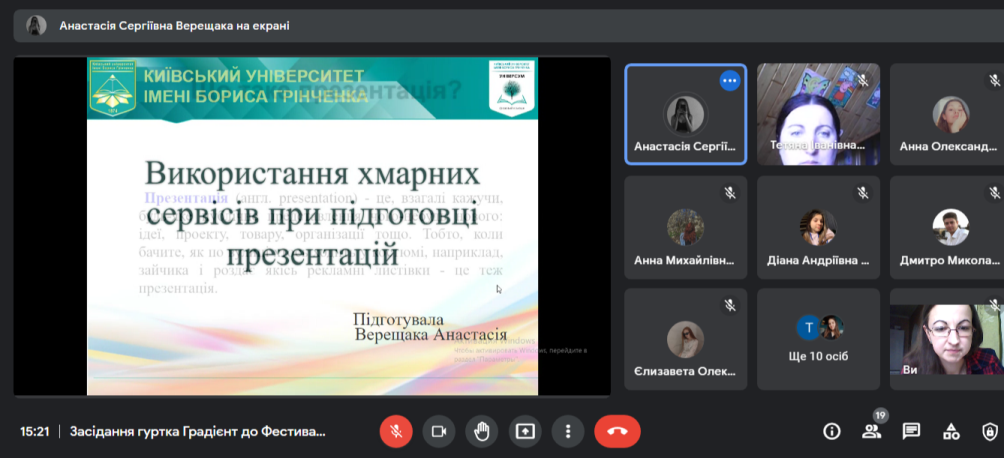1004x458 pixels.
Task: Click presenter avatar in the top banner
Action: [36, 26]
